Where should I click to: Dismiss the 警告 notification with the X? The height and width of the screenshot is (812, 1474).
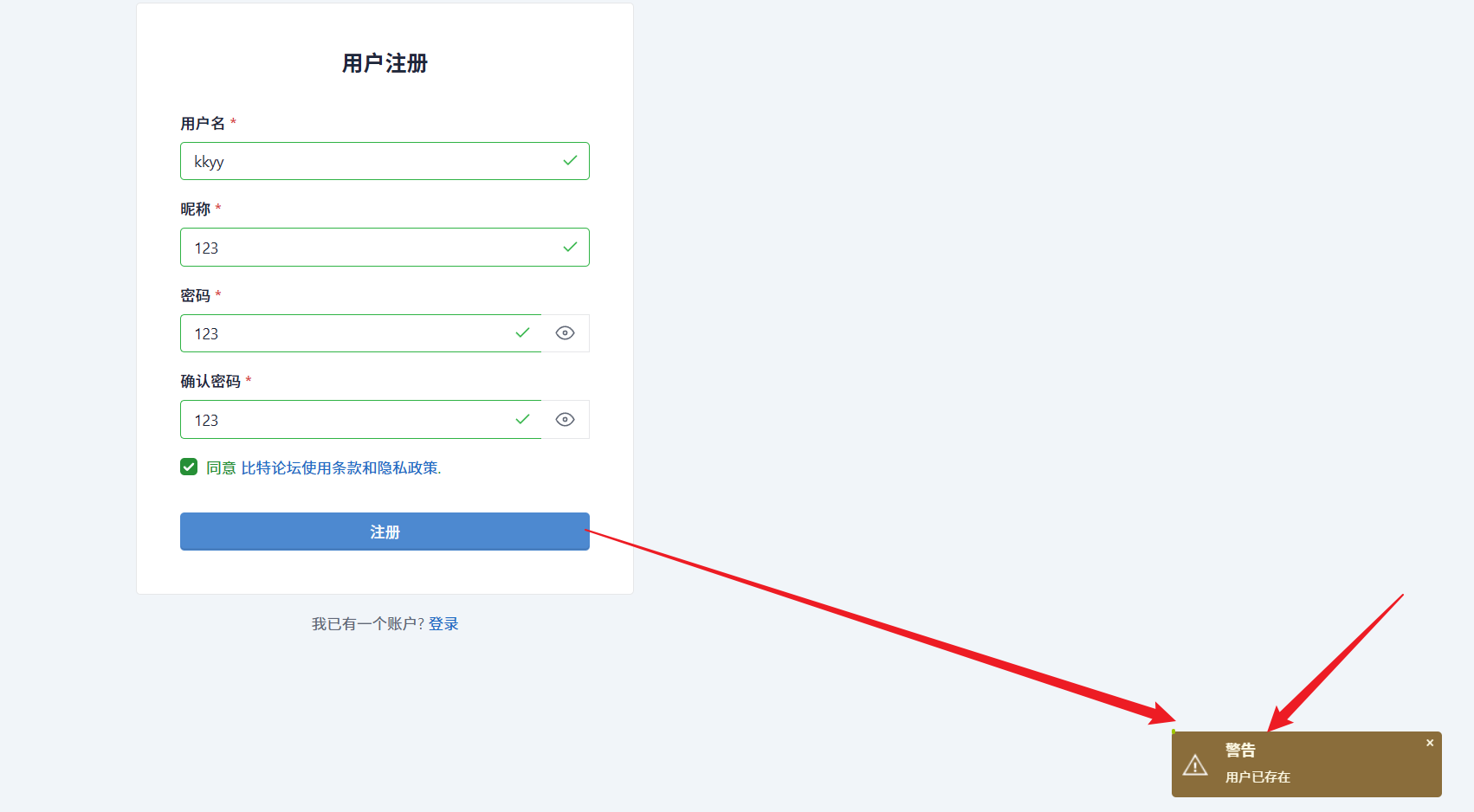coord(1430,743)
